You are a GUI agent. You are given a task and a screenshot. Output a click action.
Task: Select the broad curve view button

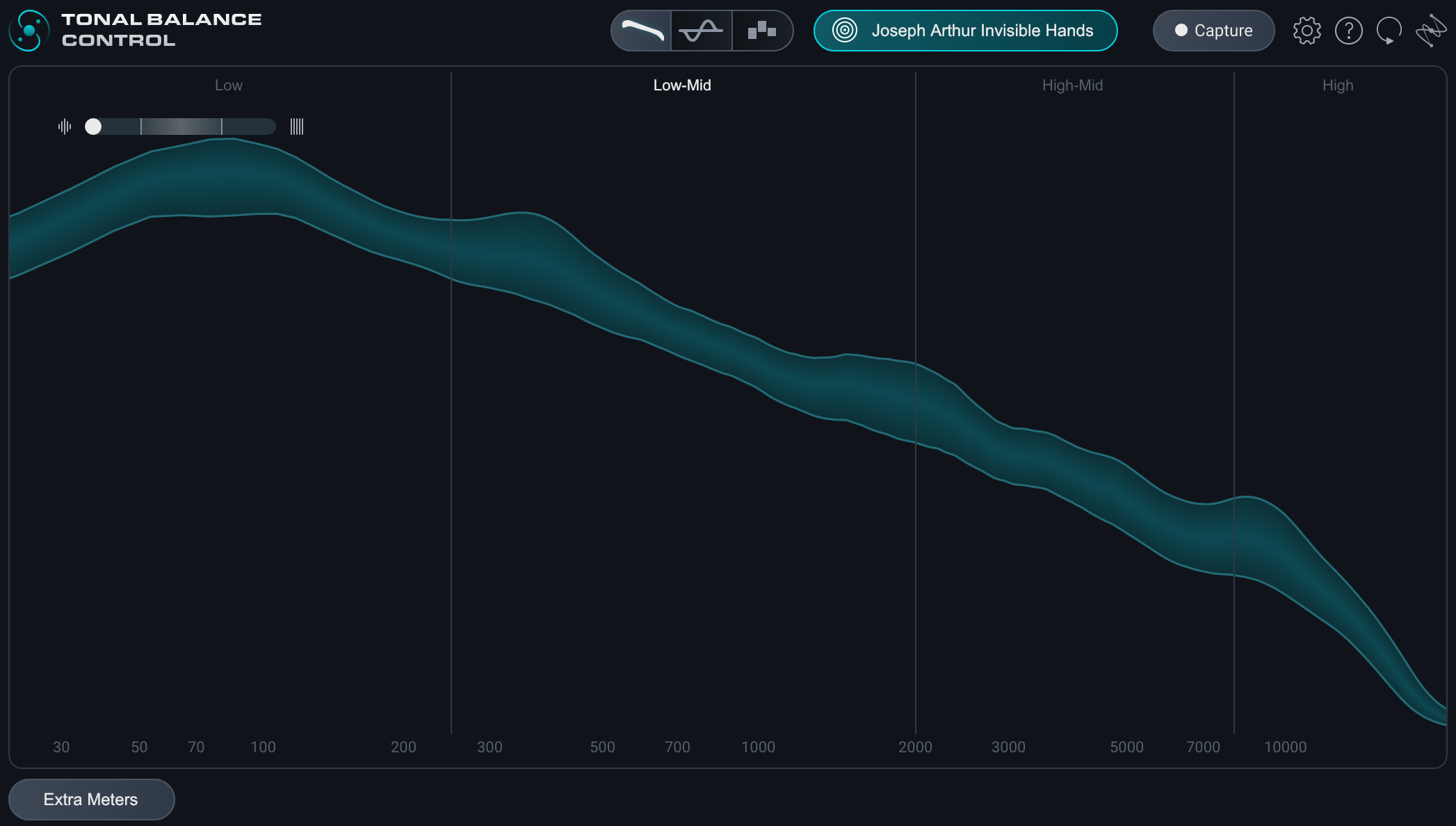click(641, 31)
